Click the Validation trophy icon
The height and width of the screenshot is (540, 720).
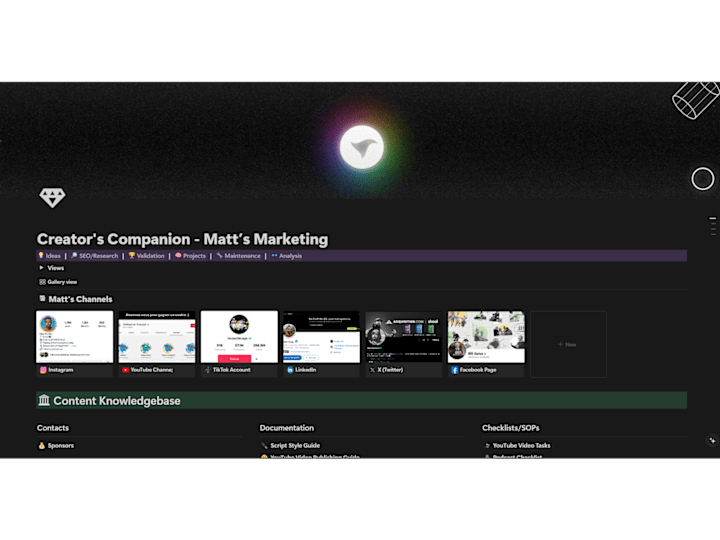tap(131, 255)
